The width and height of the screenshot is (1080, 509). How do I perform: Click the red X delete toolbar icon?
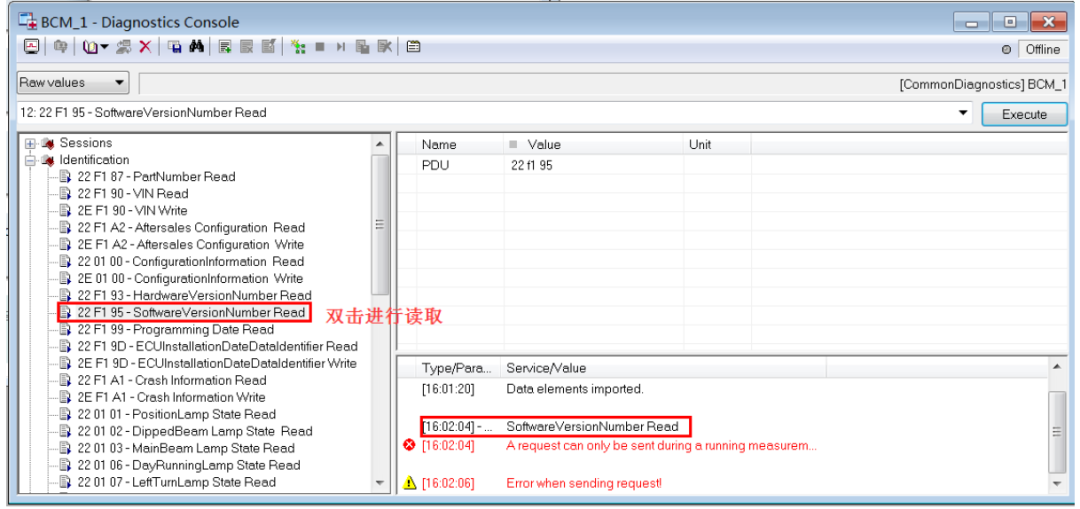click(145, 47)
